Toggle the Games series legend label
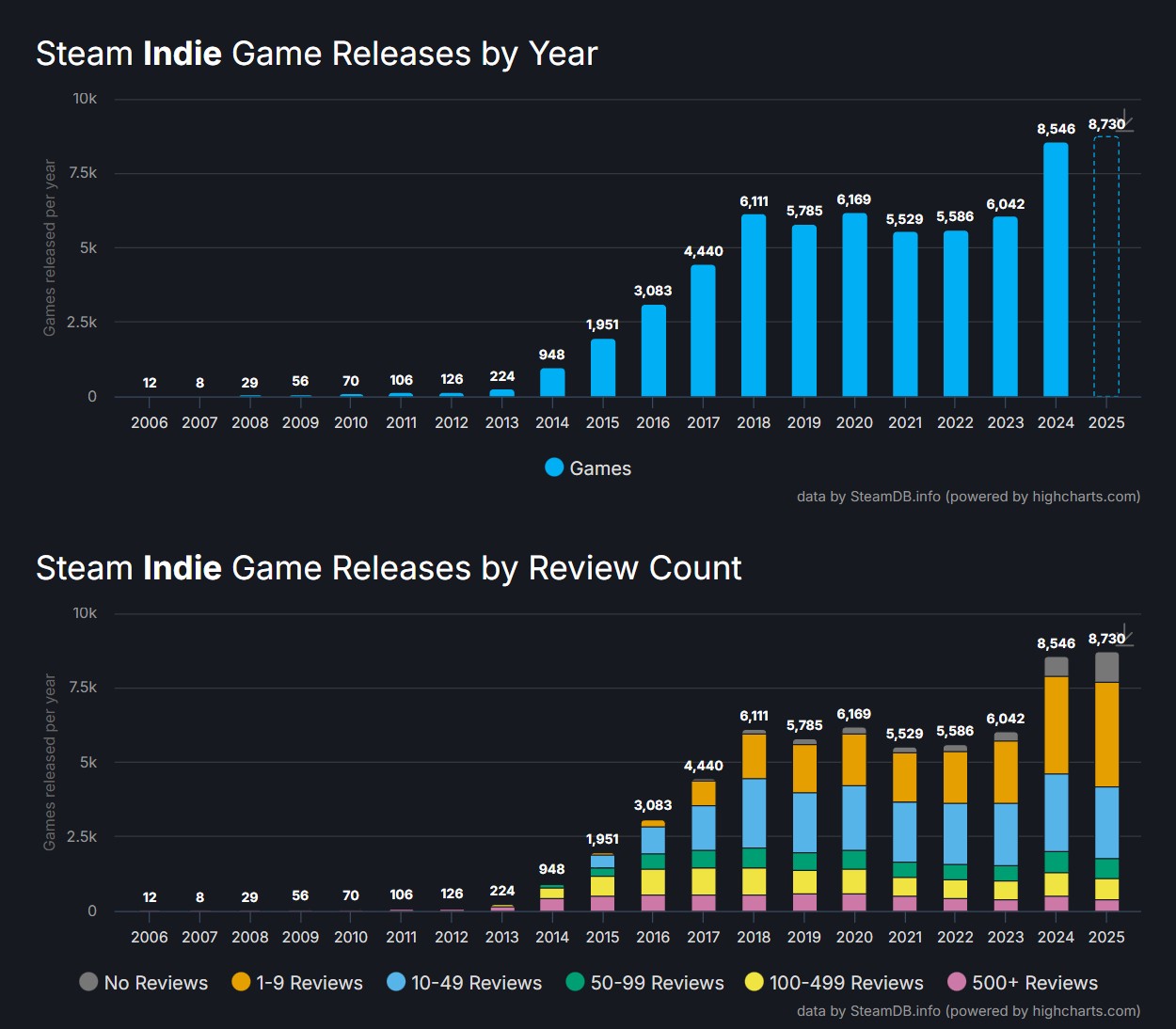Viewport: 1176px width, 1029px height. 600,468
